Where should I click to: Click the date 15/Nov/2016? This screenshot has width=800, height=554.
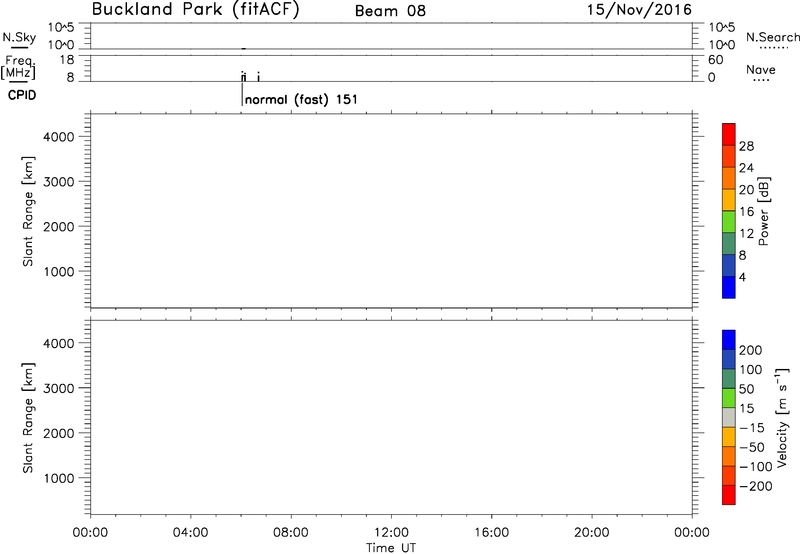pos(639,10)
